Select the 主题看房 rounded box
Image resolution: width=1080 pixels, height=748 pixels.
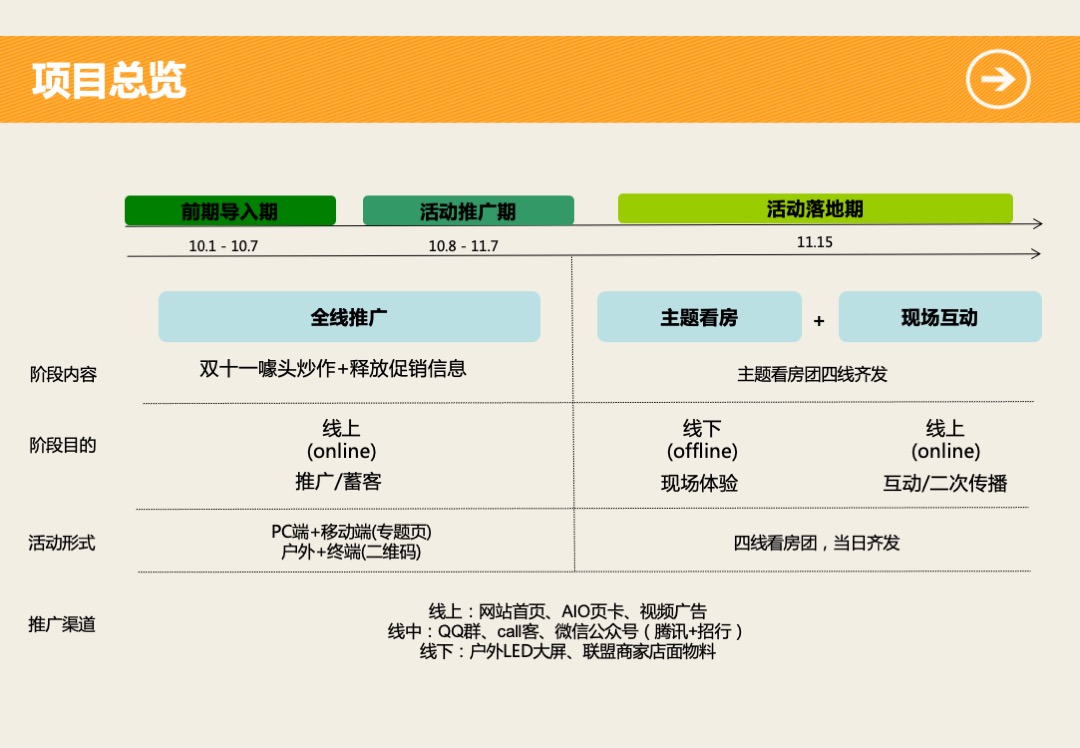click(699, 316)
